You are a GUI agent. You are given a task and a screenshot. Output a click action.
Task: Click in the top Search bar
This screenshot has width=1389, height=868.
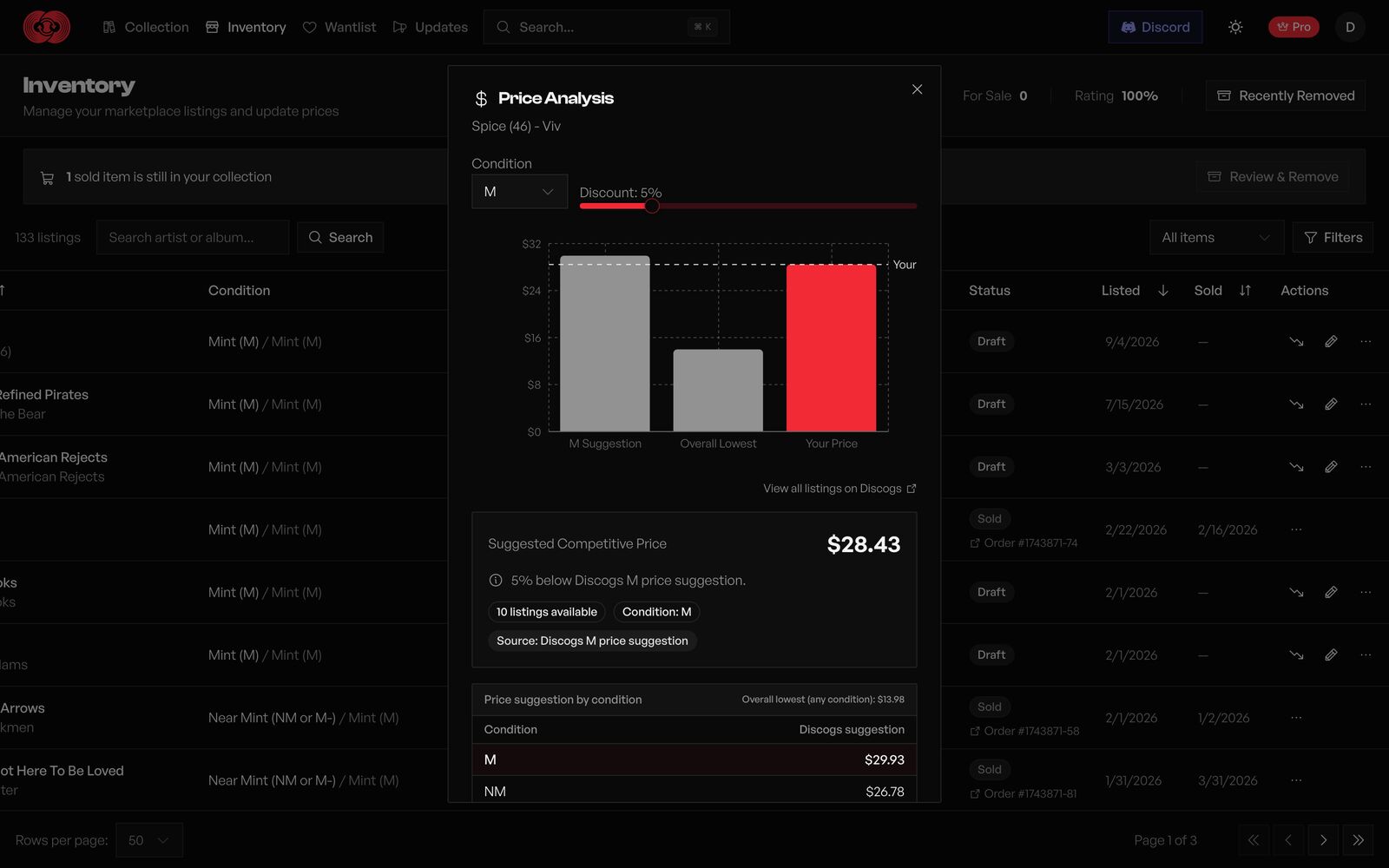(606, 27)
